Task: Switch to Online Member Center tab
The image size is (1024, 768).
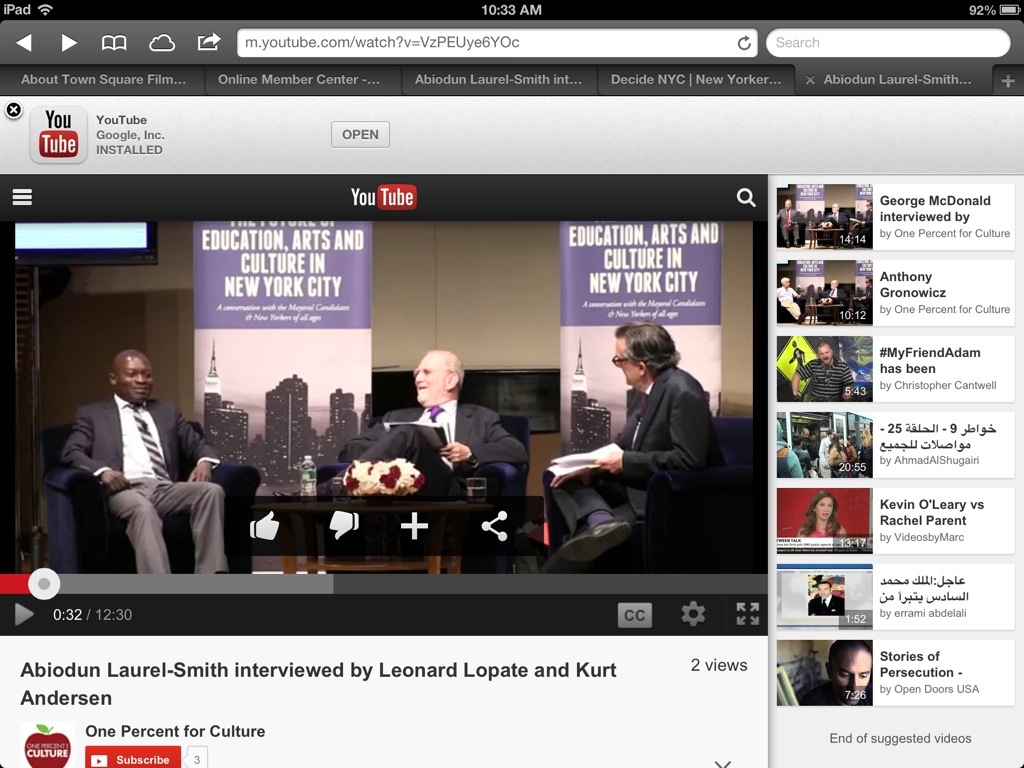Action: pos(299,80)
